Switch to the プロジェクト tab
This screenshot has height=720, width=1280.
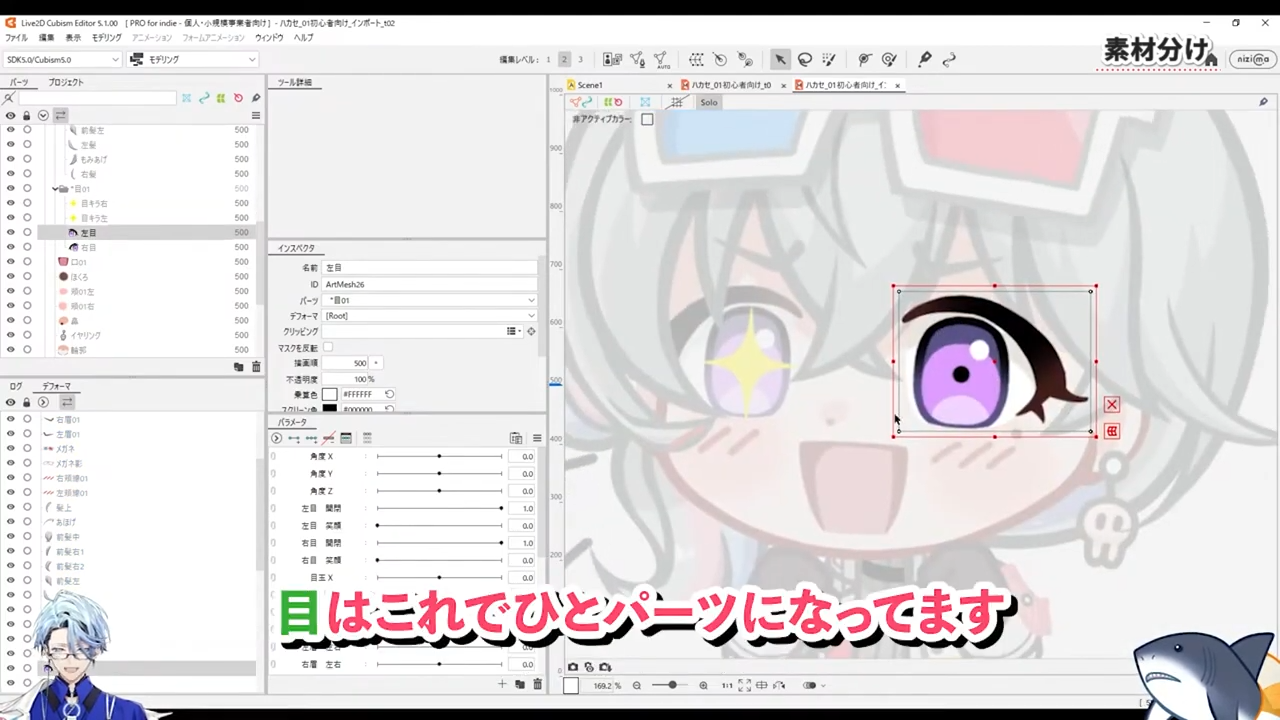click(x=66, y=82)
